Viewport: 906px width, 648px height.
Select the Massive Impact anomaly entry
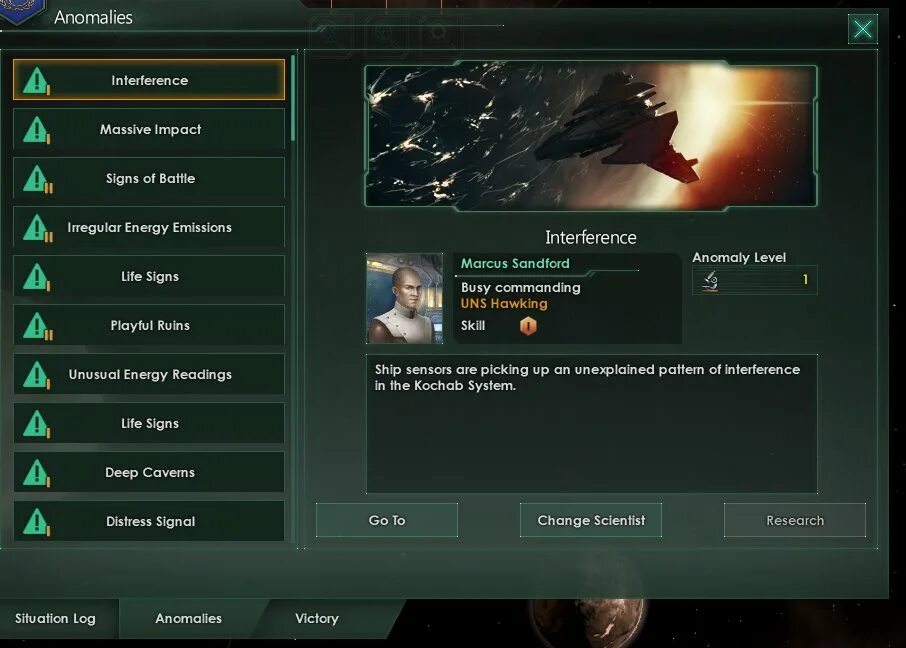point(149,129)
